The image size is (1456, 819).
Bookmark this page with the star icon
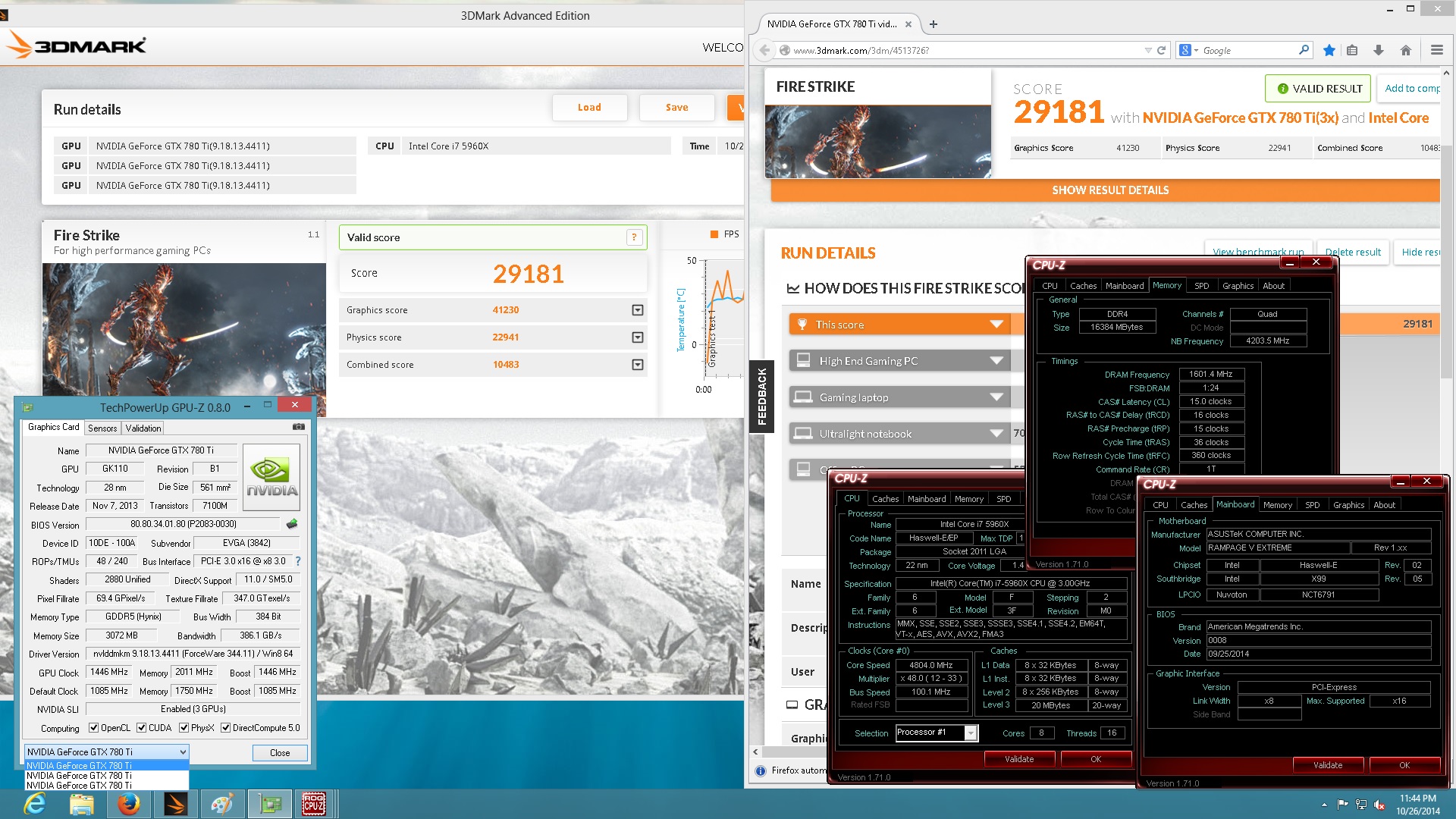(x=1329, y=50)
